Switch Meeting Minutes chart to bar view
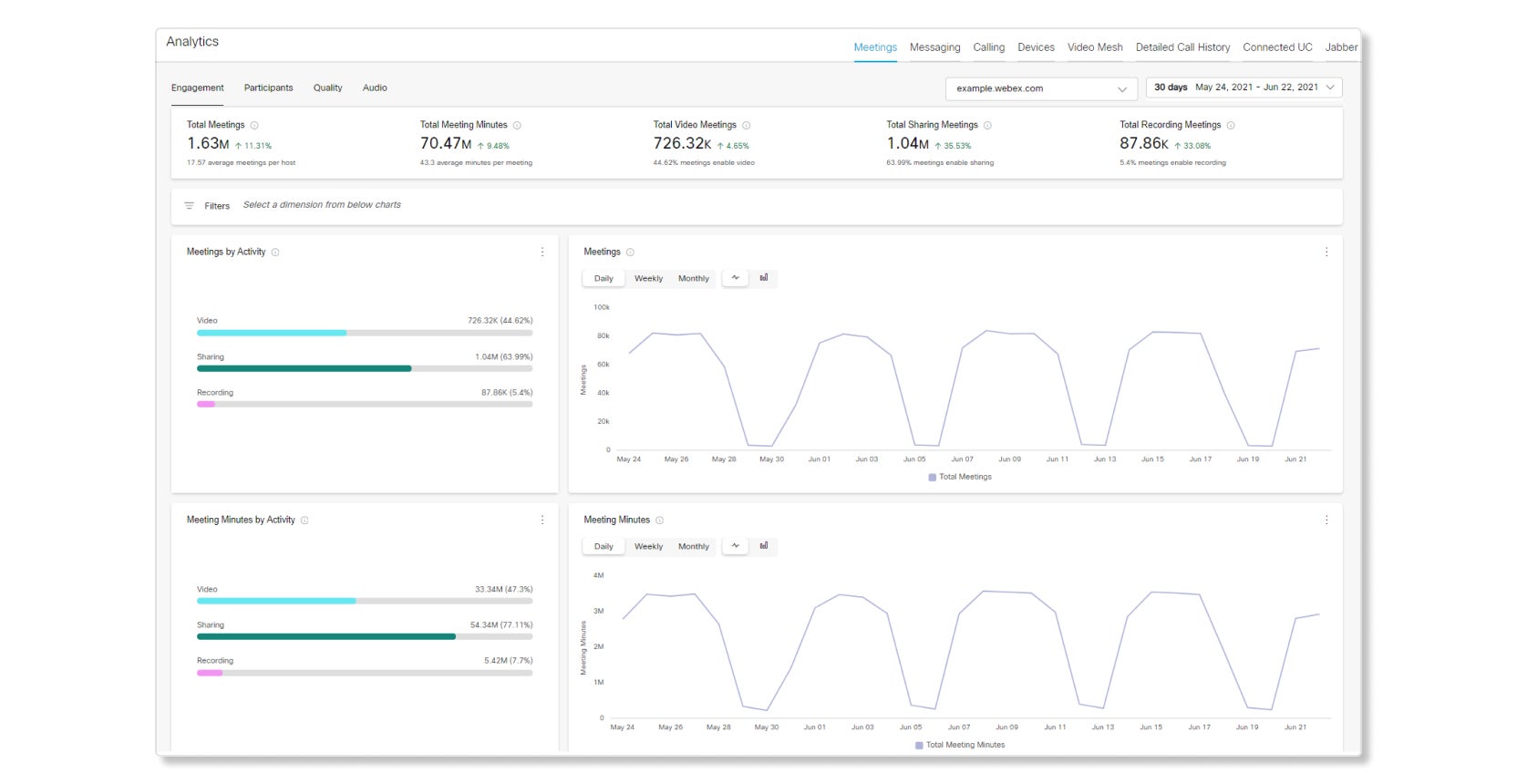 (764, 546)
